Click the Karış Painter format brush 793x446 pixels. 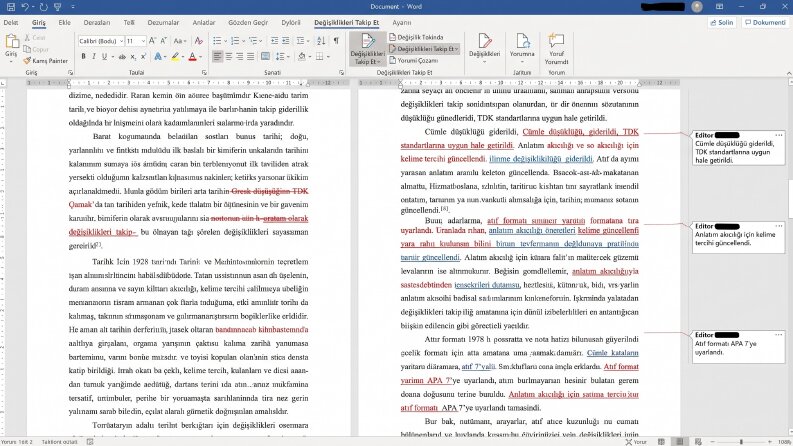tap(45, 61)
